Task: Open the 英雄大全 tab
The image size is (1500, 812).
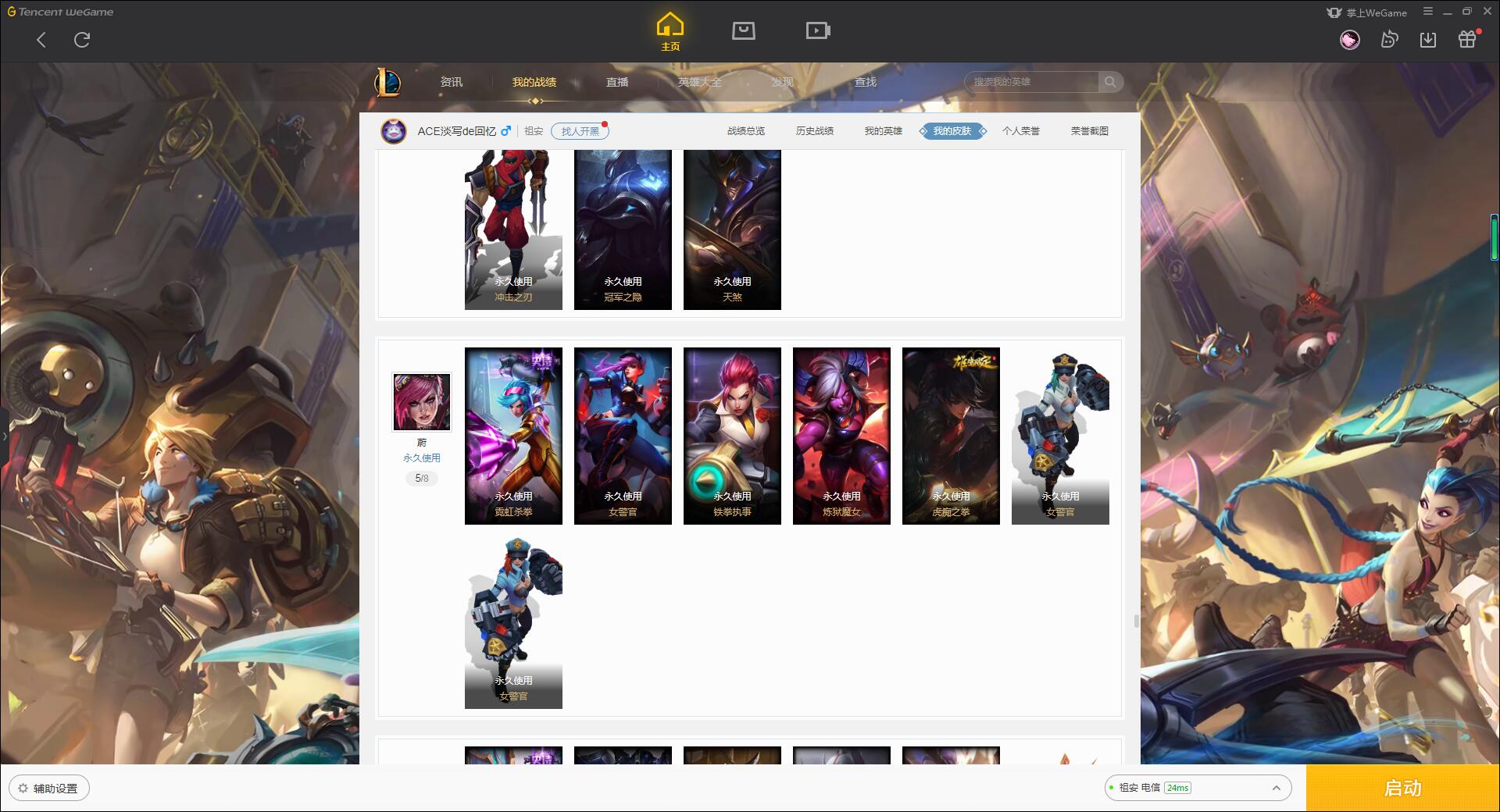Action: click(700, 82)
